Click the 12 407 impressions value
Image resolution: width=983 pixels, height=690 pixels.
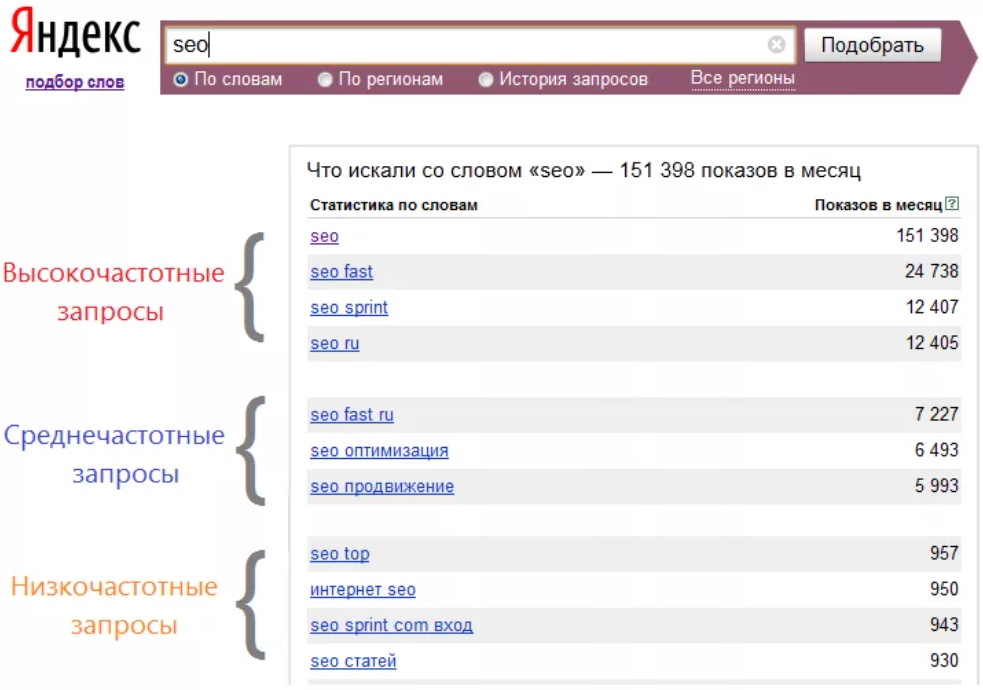pyautogui.click(x=932, y=307)
